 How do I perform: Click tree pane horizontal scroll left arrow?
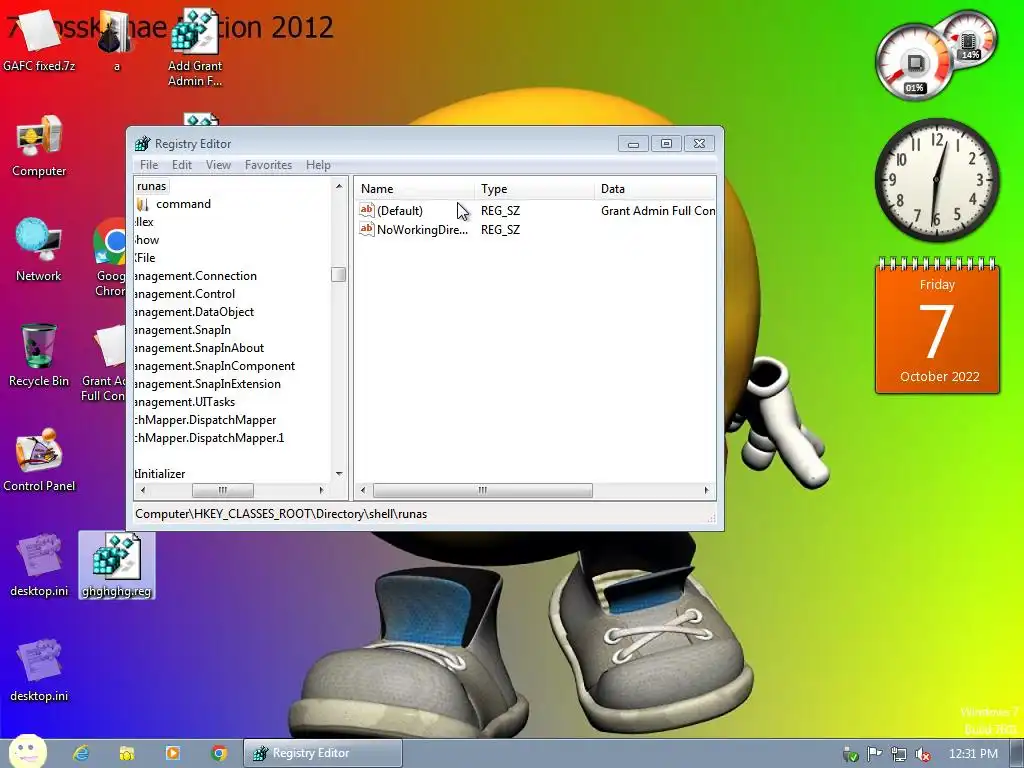(x=143, y=490)
